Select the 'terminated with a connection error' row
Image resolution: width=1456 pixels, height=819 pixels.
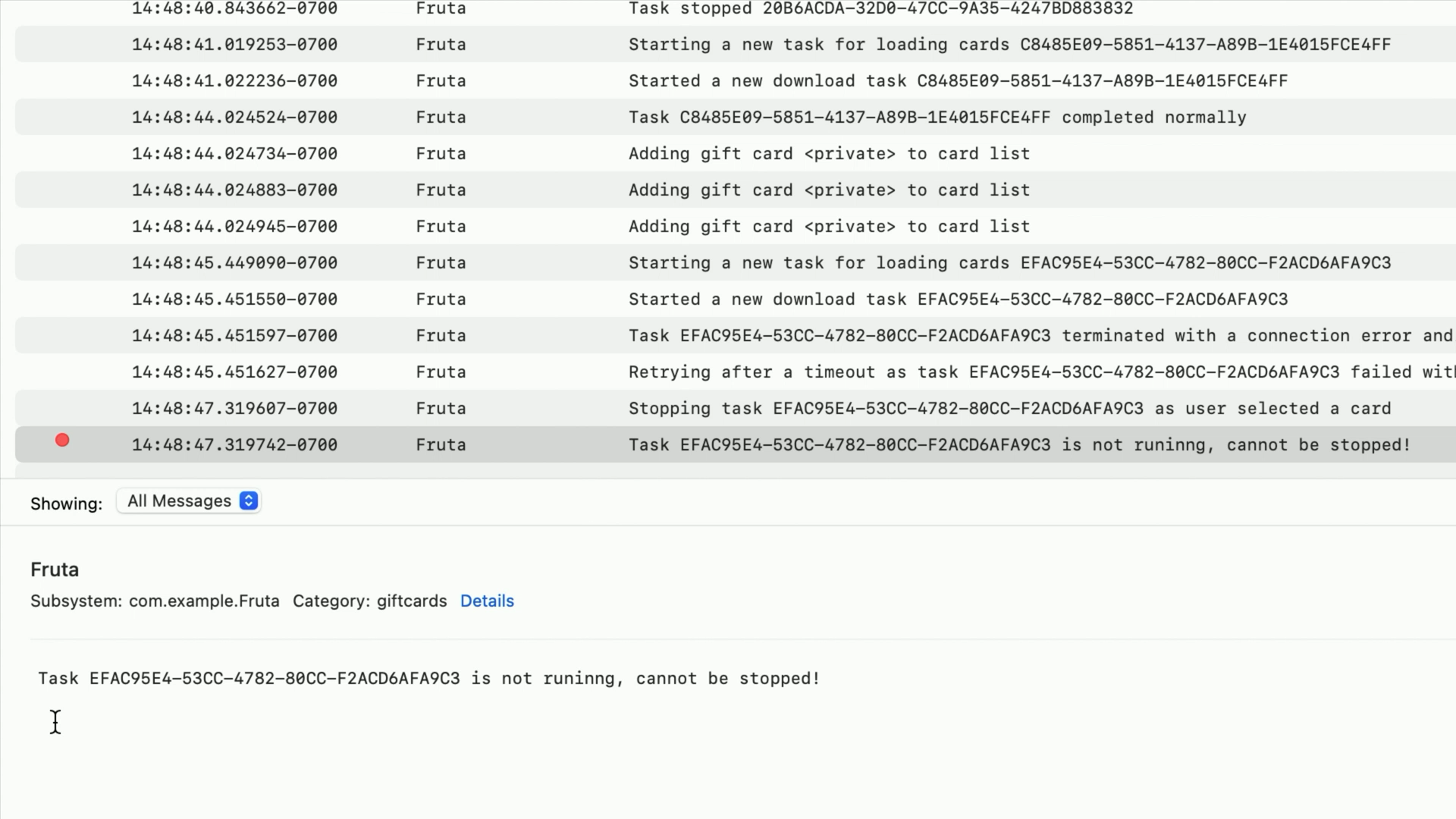(x=736, y=335)
